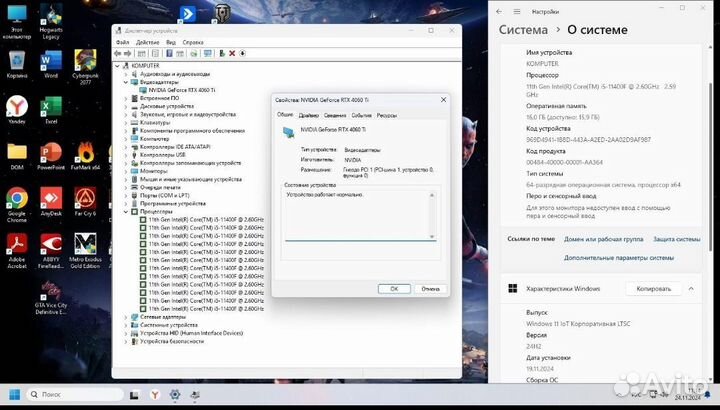
Task: Launch FurMark x64 from the desktop
Action: [x=86, y=154]
